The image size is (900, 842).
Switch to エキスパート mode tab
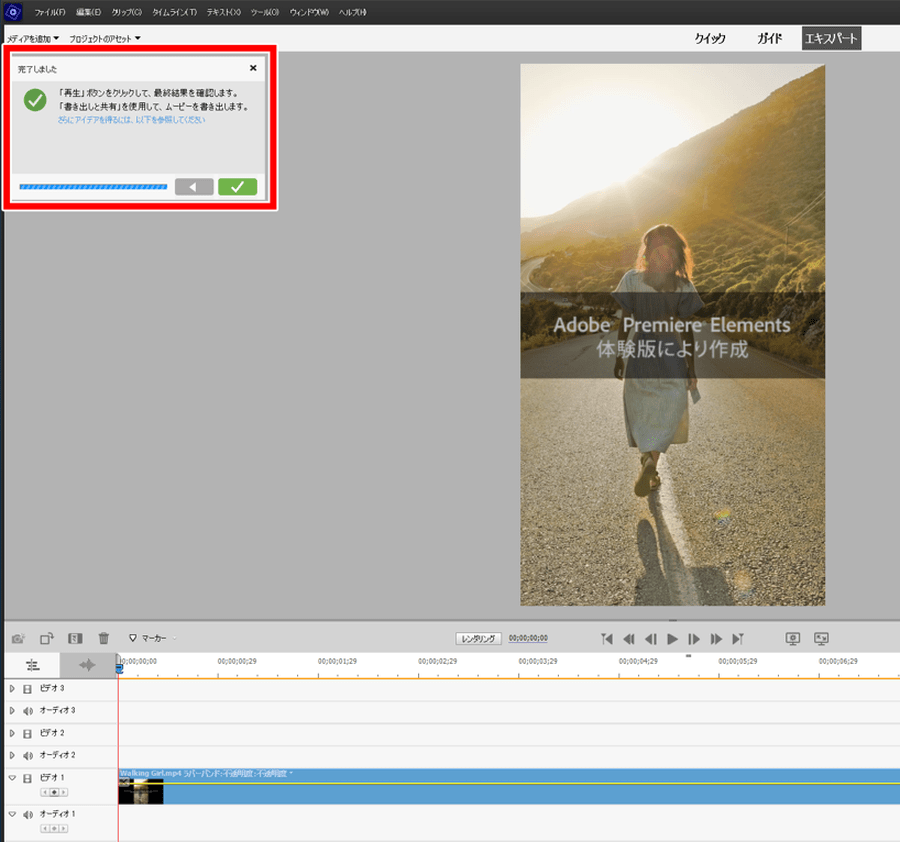point(831,38)
